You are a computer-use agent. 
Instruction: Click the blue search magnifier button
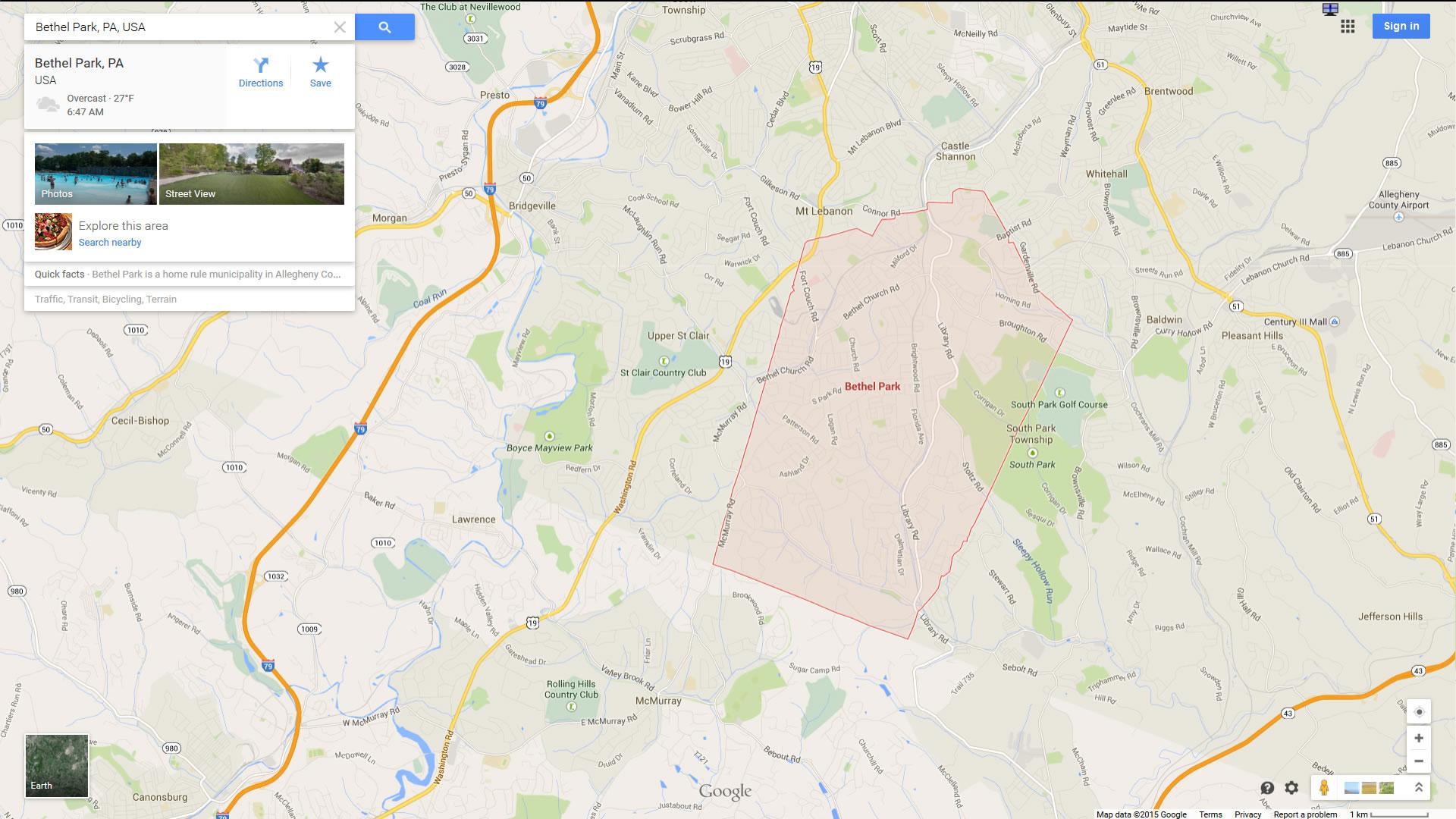(x=384, y=27)
